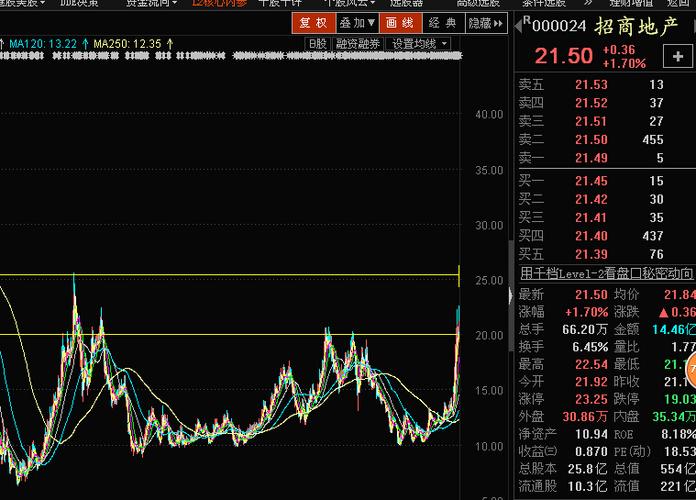Image resolution: width=696 pixels, height=500 pixels.
Task: Click the B股 tag button
Action: point(317,44)
